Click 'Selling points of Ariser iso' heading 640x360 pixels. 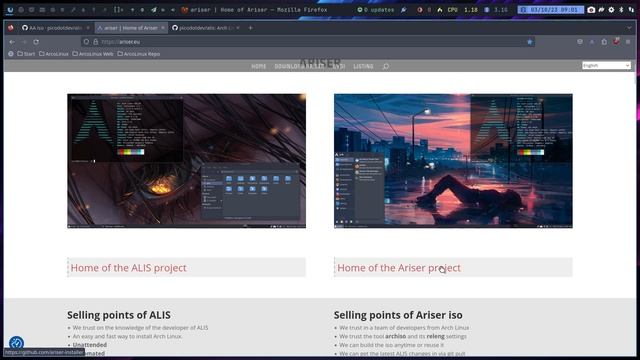(x=398, y=315)
